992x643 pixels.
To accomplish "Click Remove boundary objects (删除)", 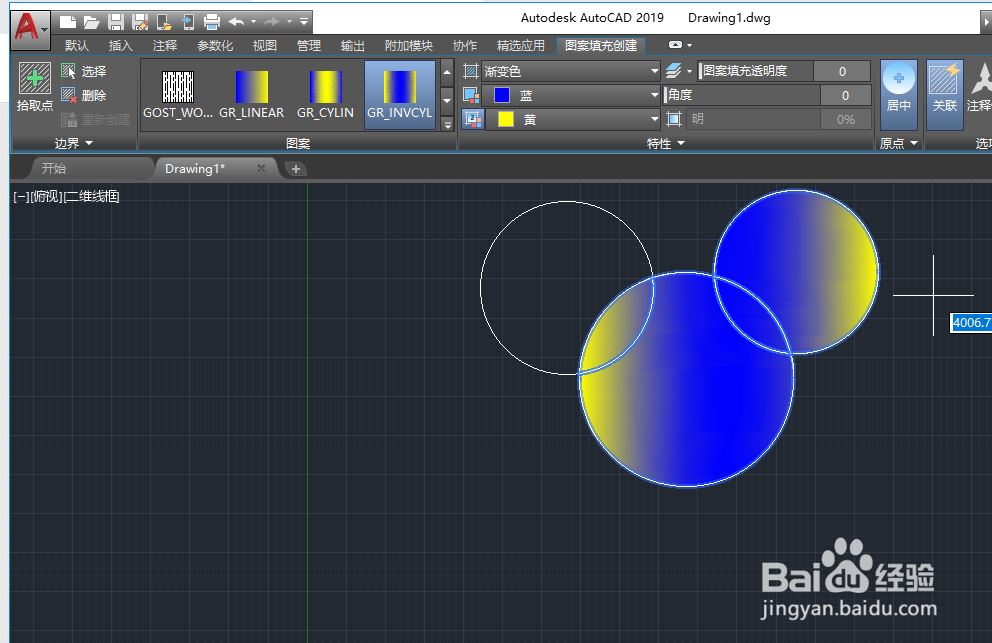I will click(x=84, y=96).
